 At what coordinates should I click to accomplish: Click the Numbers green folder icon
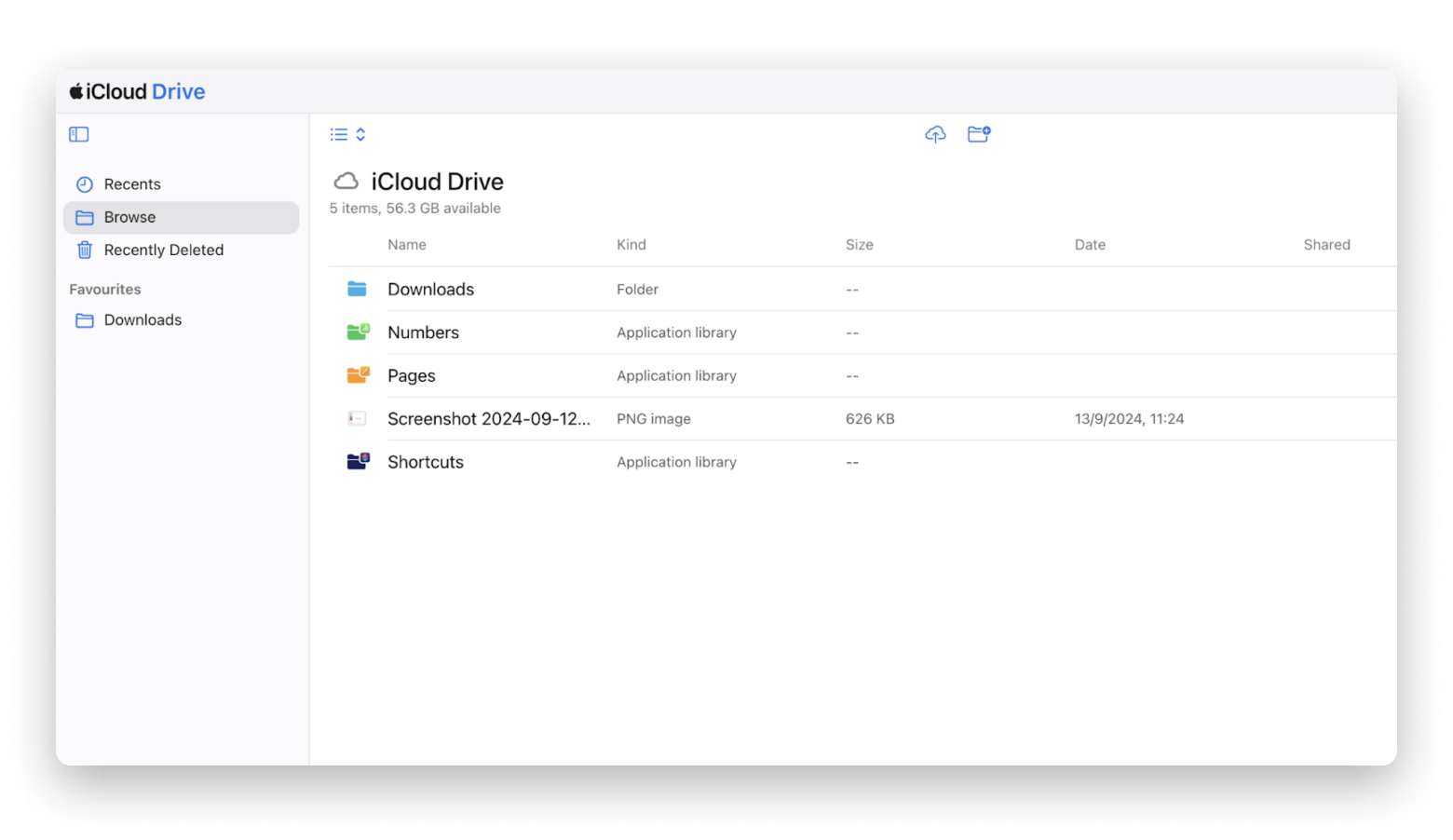358,332
